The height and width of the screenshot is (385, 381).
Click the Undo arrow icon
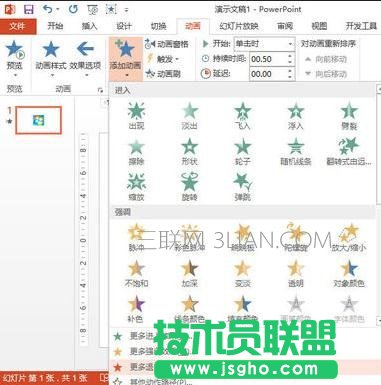pyautogui.click(x=48, y=9)
